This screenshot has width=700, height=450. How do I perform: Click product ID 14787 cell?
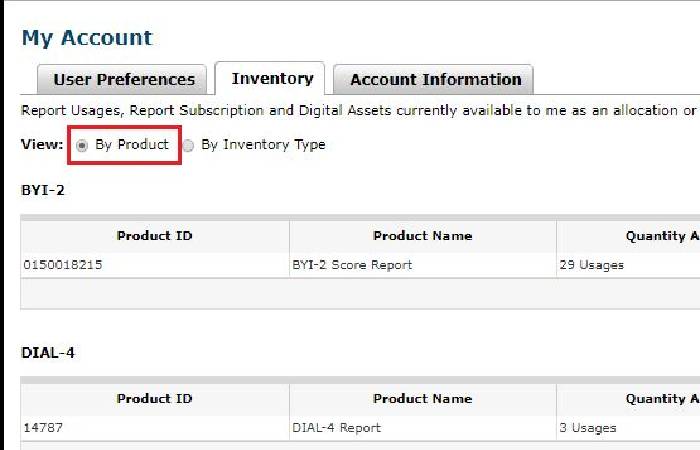(42, 428)
